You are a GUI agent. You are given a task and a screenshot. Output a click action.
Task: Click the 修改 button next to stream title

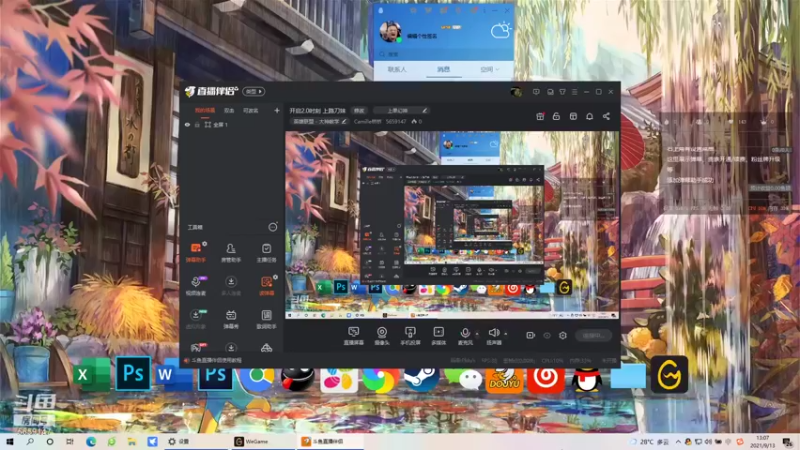click(360, 110)
